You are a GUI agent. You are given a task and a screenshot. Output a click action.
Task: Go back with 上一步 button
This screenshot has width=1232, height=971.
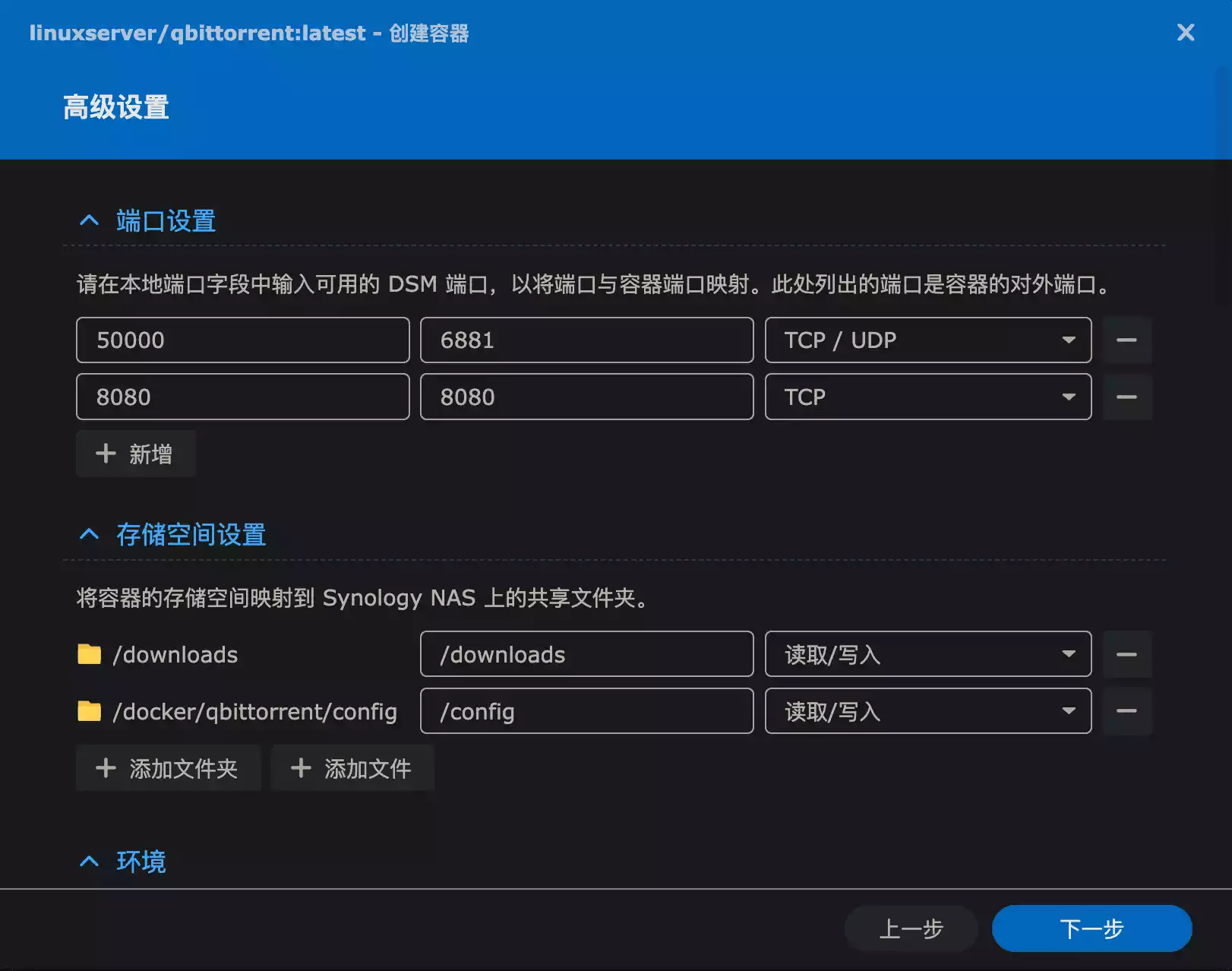point(910,928)
